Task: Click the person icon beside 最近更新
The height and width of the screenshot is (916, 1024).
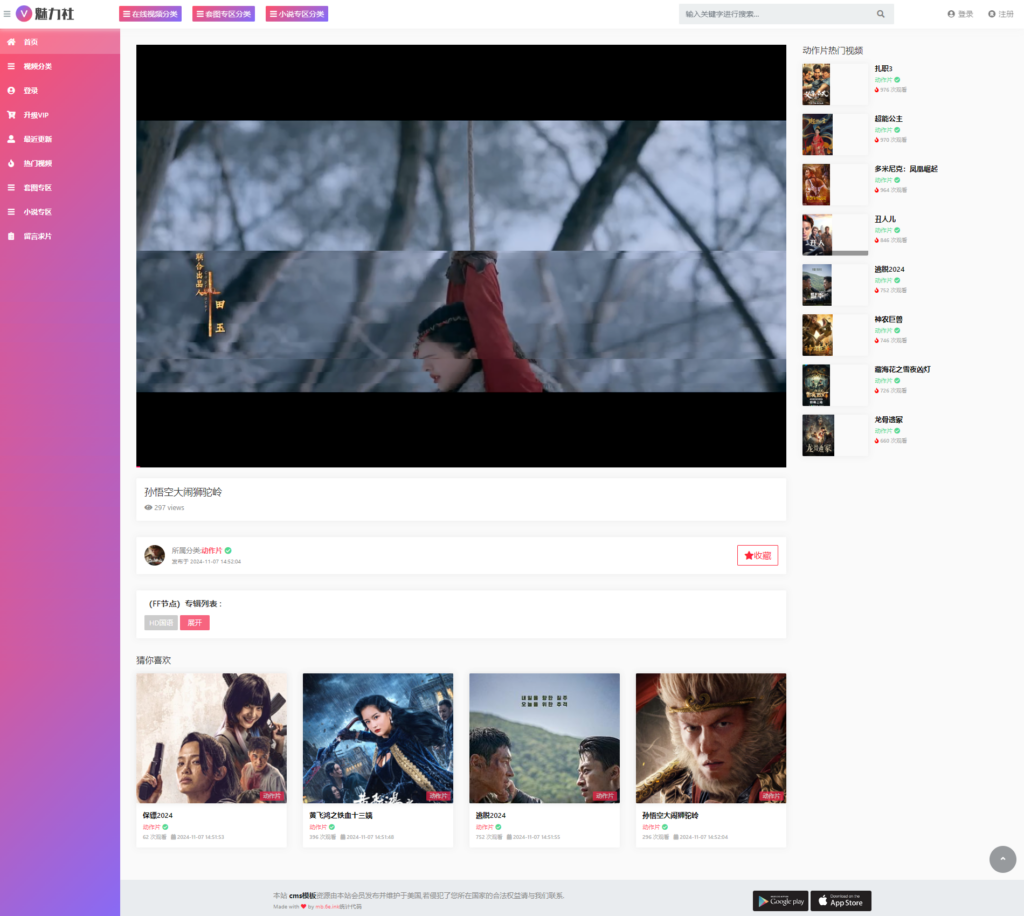Action: tap(11, 139)
